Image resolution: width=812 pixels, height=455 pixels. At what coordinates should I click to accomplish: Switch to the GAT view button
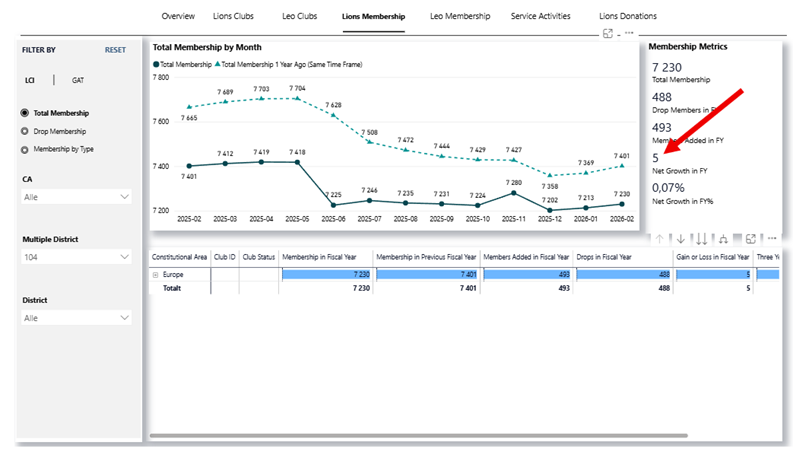[x=77, y=80]
